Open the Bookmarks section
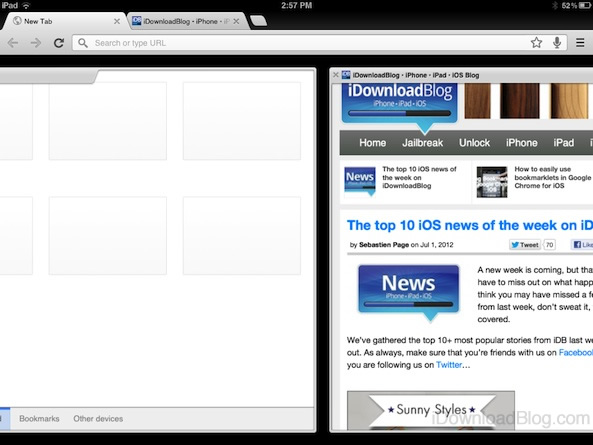The width and height of the screenshot is (593, 445). [x=39, y=419]
